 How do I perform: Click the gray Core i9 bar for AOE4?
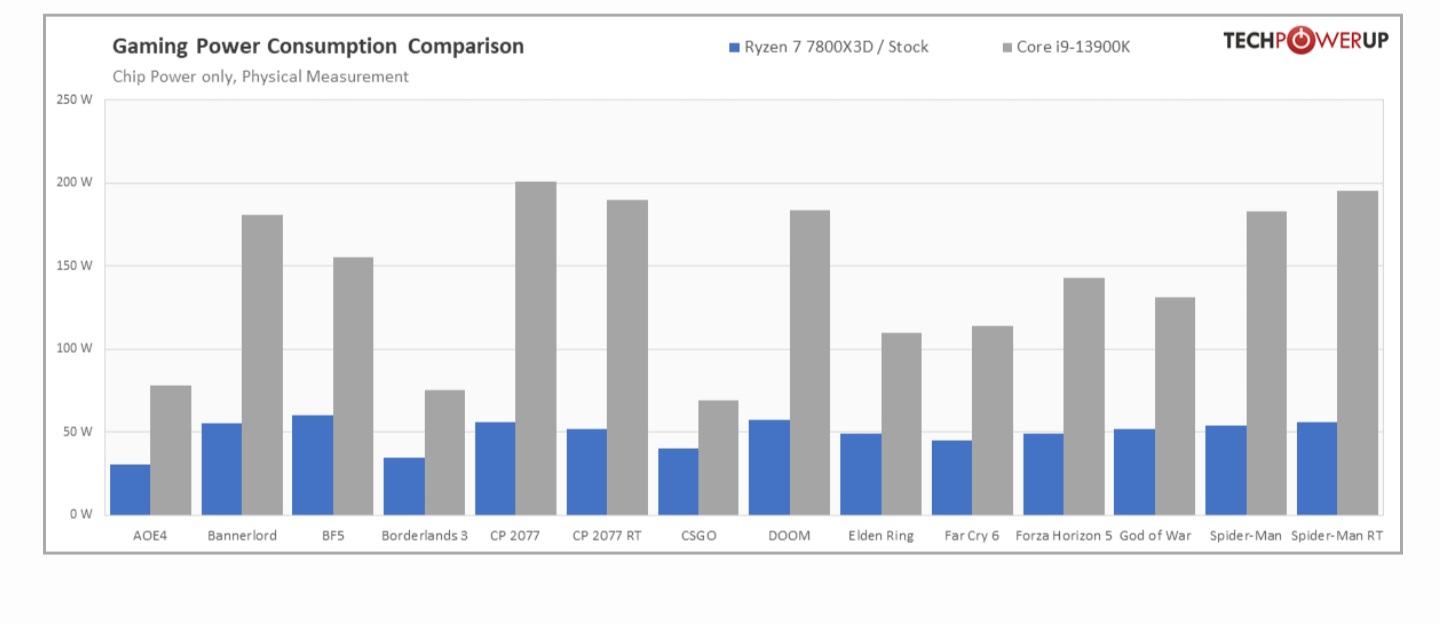[x=171, y=450]
